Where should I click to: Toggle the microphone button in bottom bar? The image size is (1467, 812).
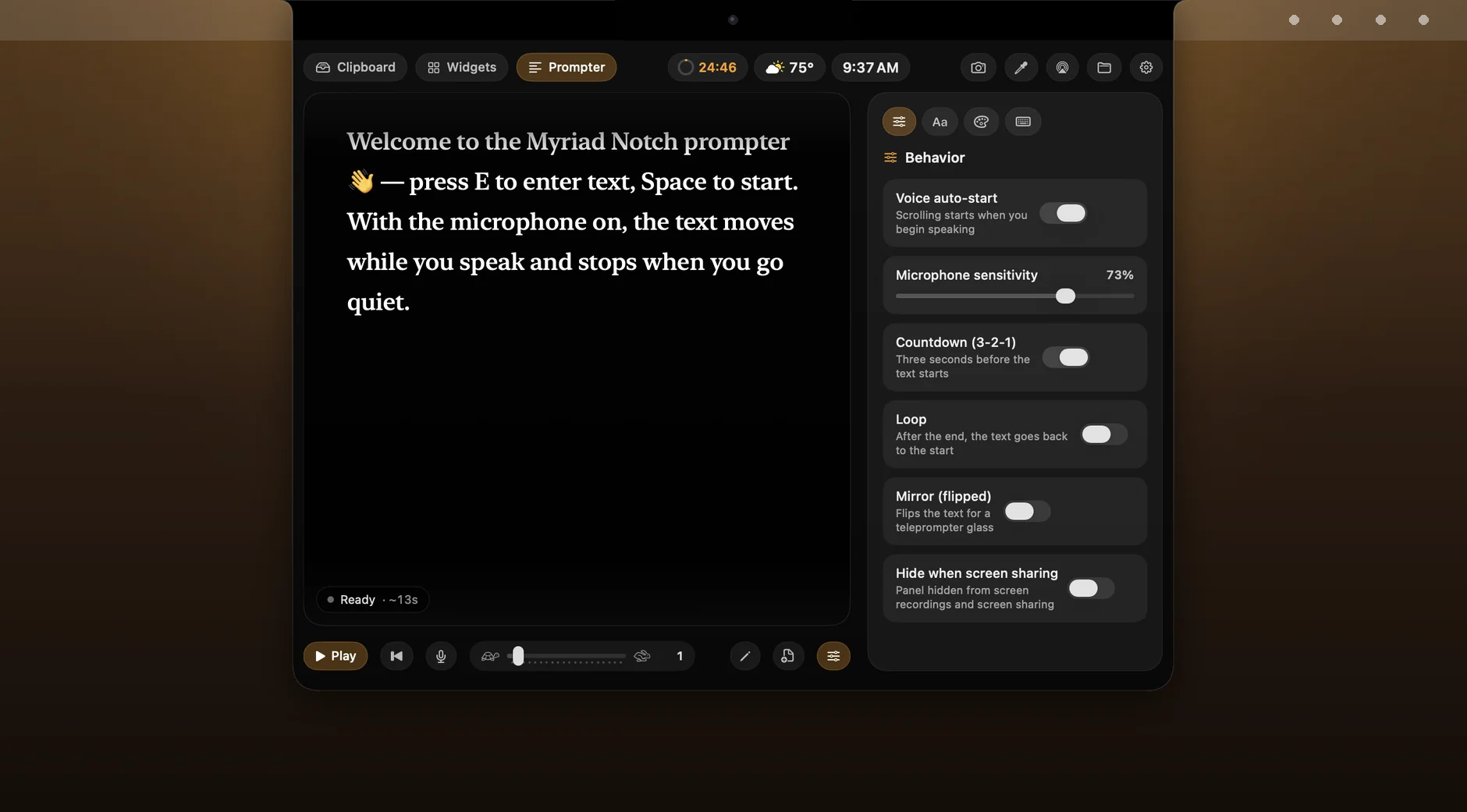point(441,656)
